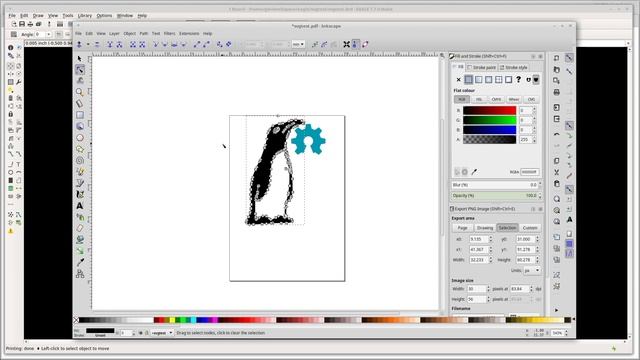Select the Ellipse tool
The height and width of the screenshot is (360, 640).
click(80, 138)
